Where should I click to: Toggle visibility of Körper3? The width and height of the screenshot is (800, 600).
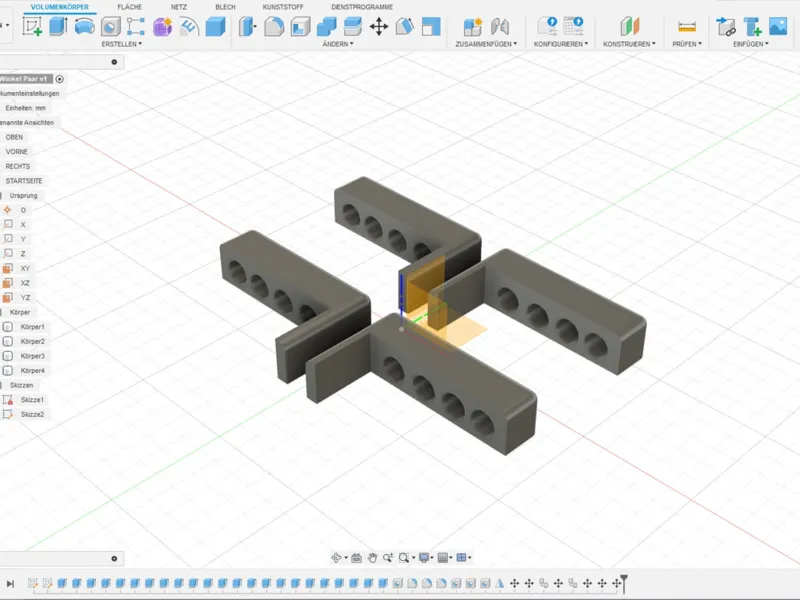[x=8, y=356]
